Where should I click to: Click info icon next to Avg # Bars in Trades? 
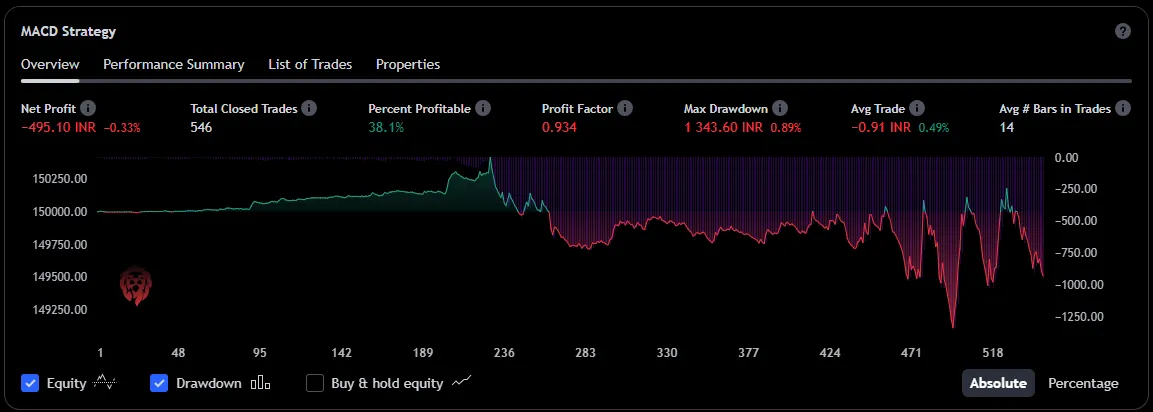click(1123, 108)
